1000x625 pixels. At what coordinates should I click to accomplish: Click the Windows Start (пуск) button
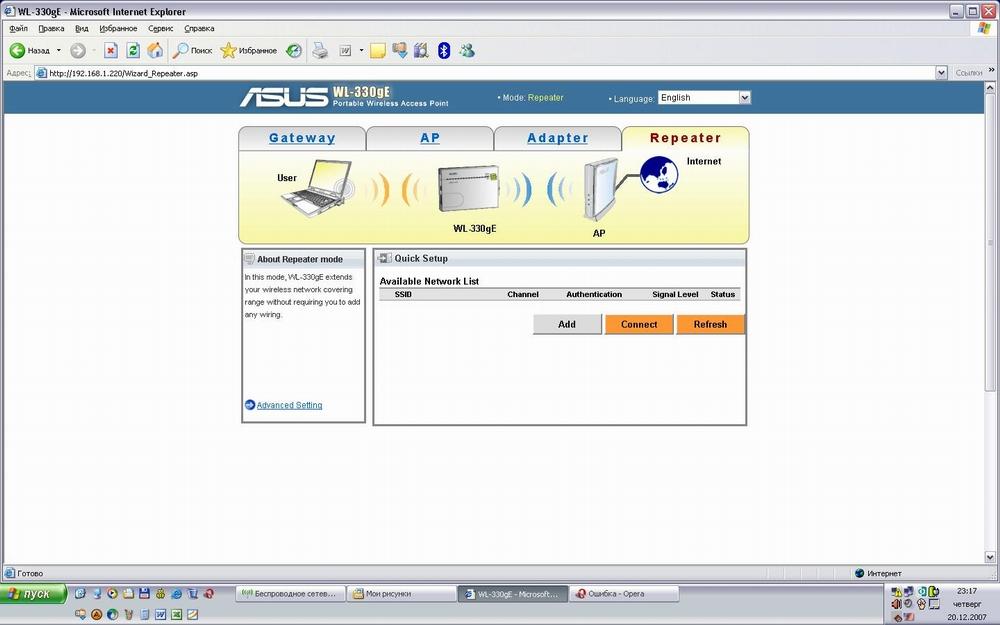pos(33,594)
